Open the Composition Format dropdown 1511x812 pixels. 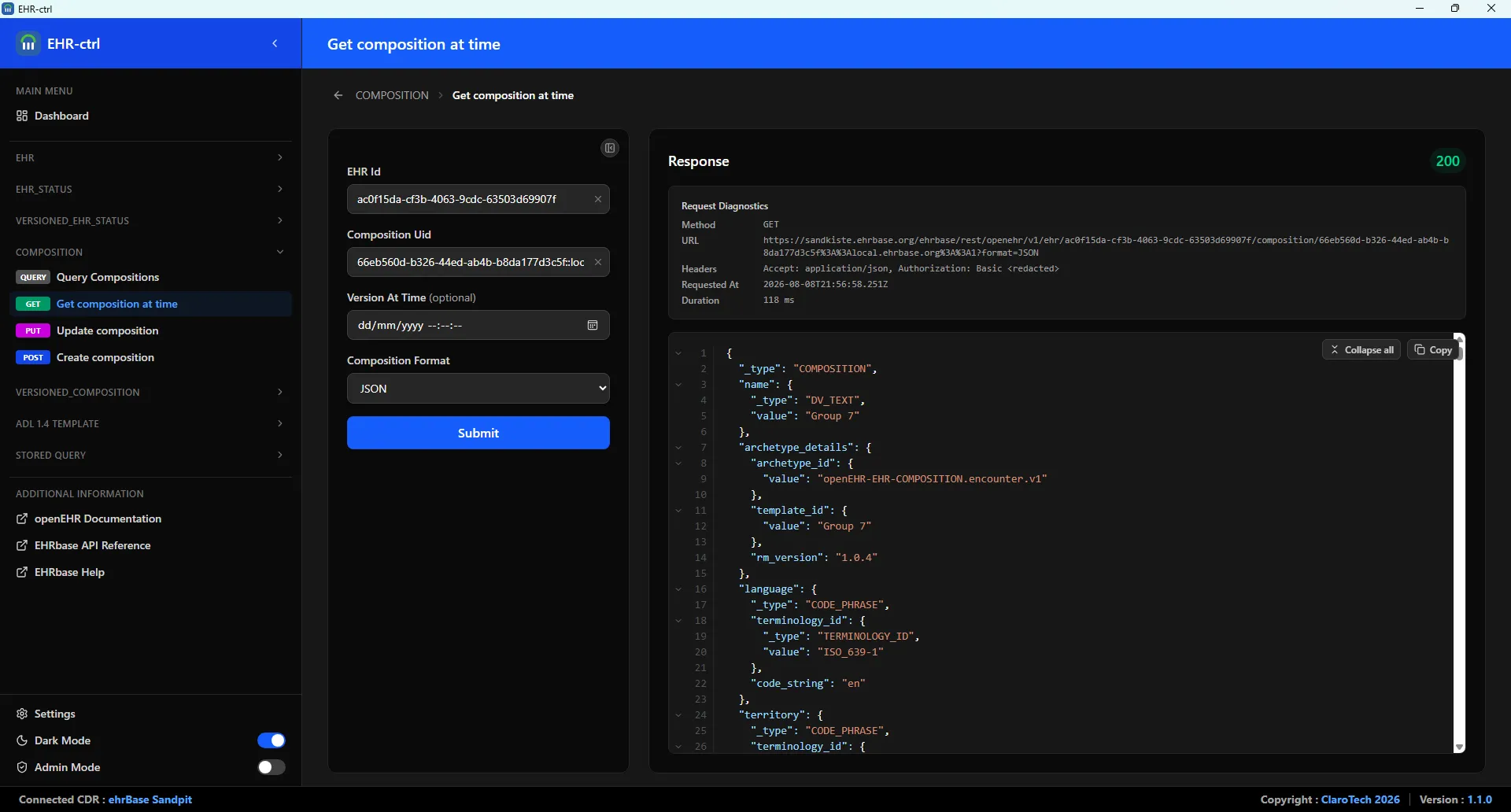coord(478,388)
